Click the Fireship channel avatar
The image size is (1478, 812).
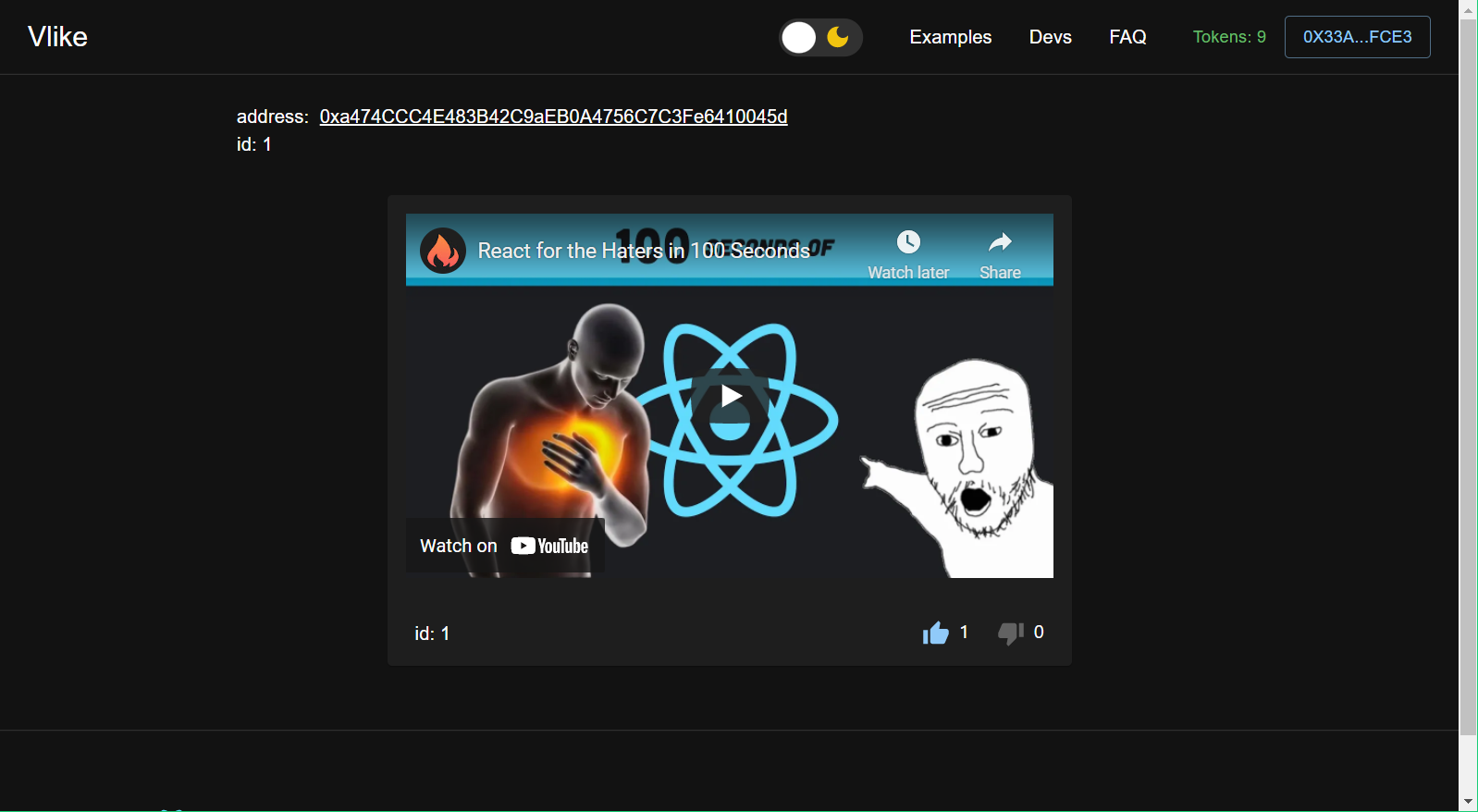click(x=443, y=251)
